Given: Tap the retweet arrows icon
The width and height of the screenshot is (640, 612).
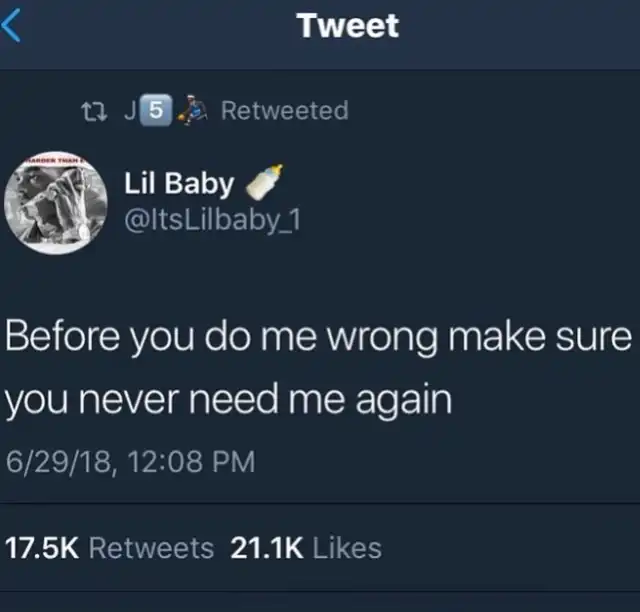Looking at the screenshot, I should point(94,111).
